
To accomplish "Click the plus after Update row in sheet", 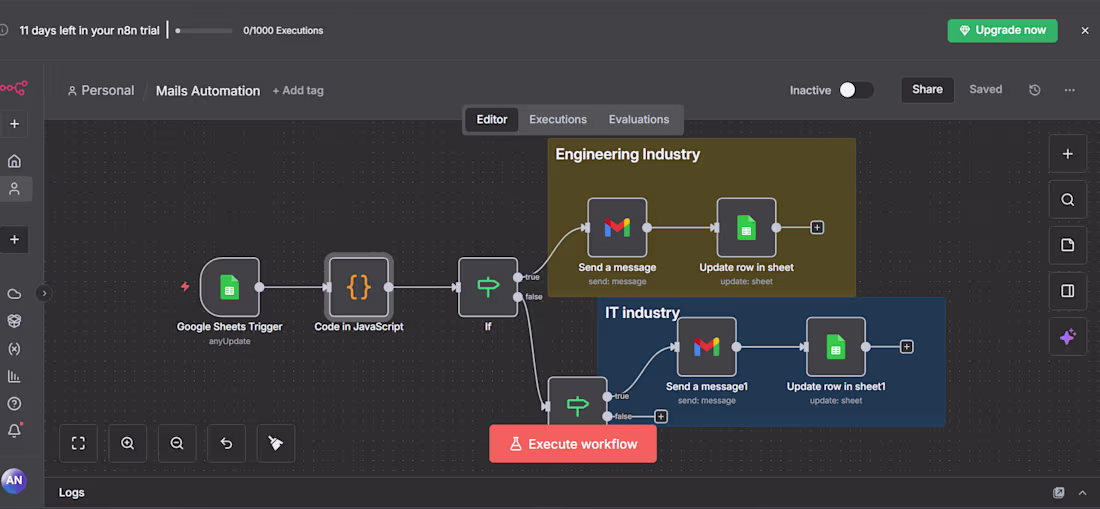I will pyautogui.click(x=817, y=227).
